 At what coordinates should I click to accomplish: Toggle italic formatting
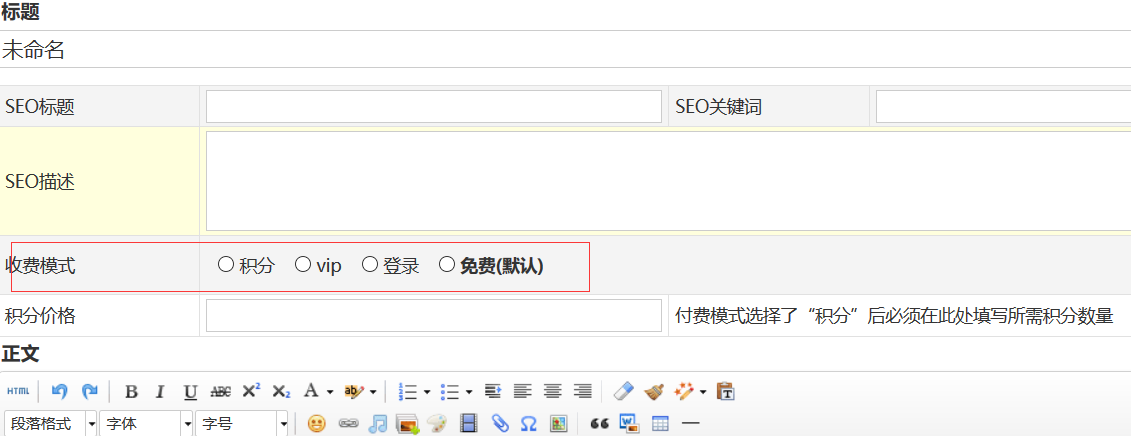160,391
